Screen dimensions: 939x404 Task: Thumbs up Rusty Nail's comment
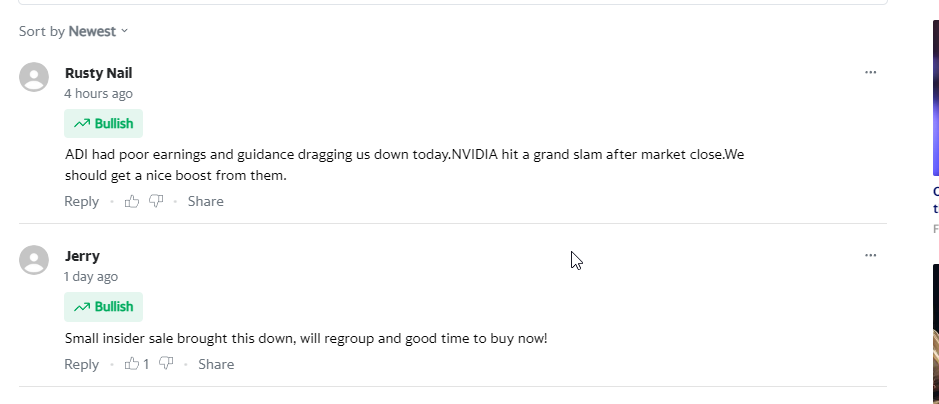coord(132,201)
